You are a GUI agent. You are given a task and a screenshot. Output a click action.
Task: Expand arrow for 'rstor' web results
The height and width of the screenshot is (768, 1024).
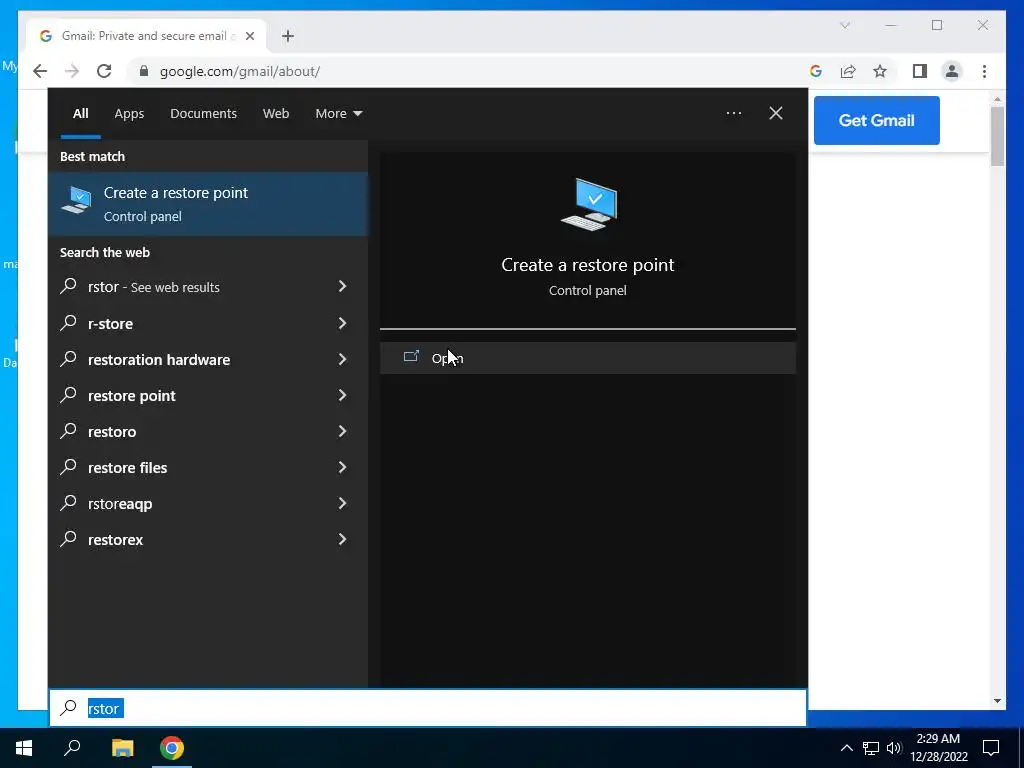[x=342, y=286]
